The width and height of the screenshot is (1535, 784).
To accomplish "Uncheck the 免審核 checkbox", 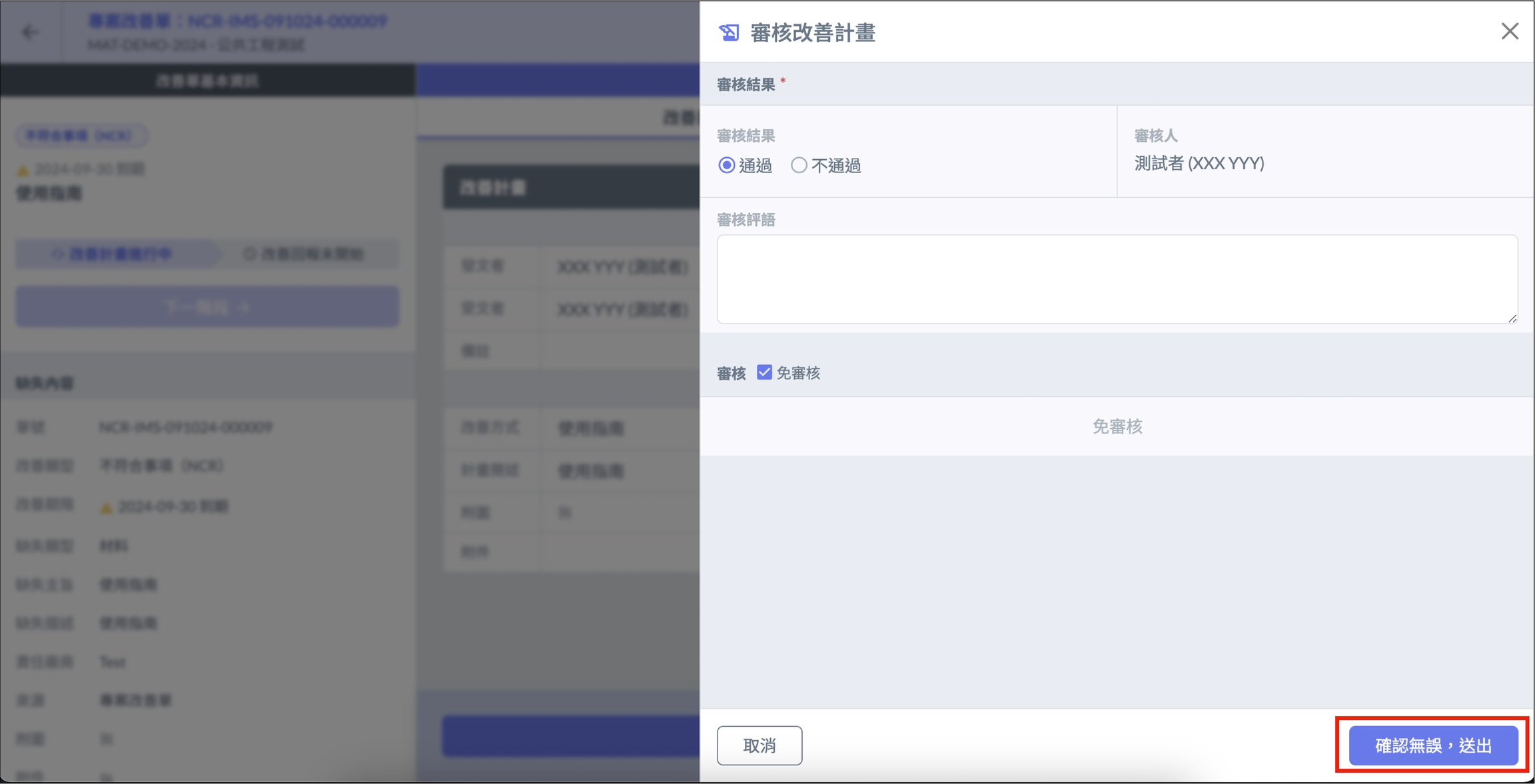I will tap(764, 372).
